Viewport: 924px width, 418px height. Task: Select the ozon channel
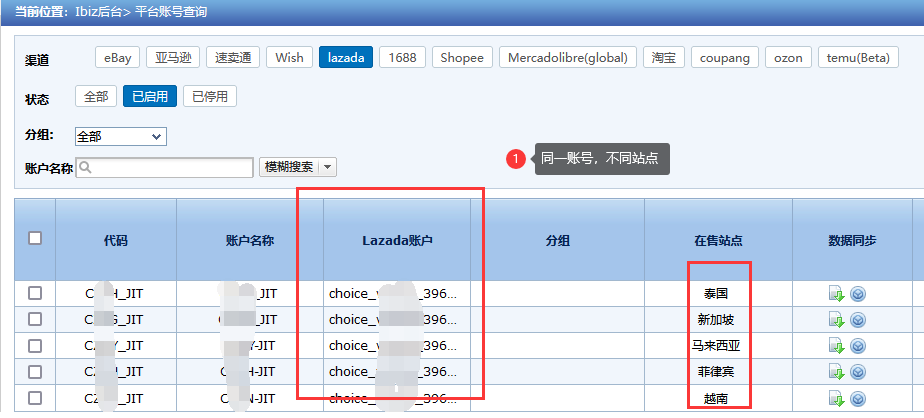(788, 57)
